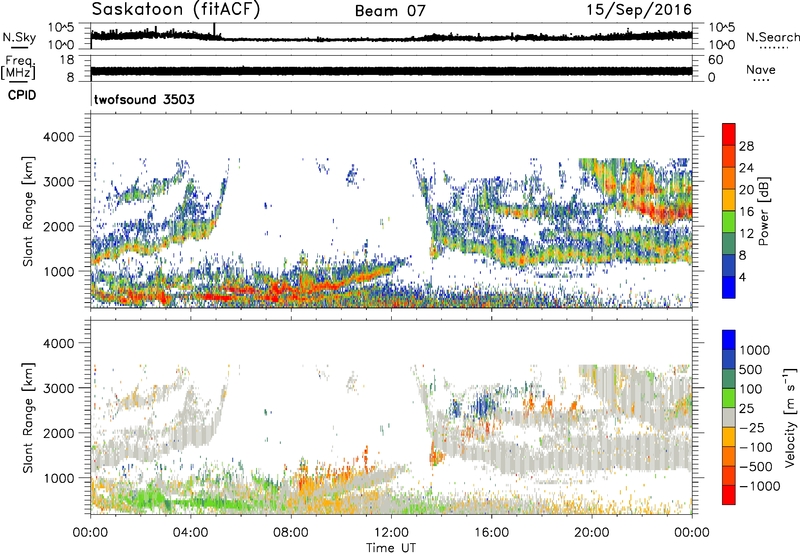Click the 'Time UT' axis title
This screenshot has height=554, width=800.
click(x=391, y=548)
